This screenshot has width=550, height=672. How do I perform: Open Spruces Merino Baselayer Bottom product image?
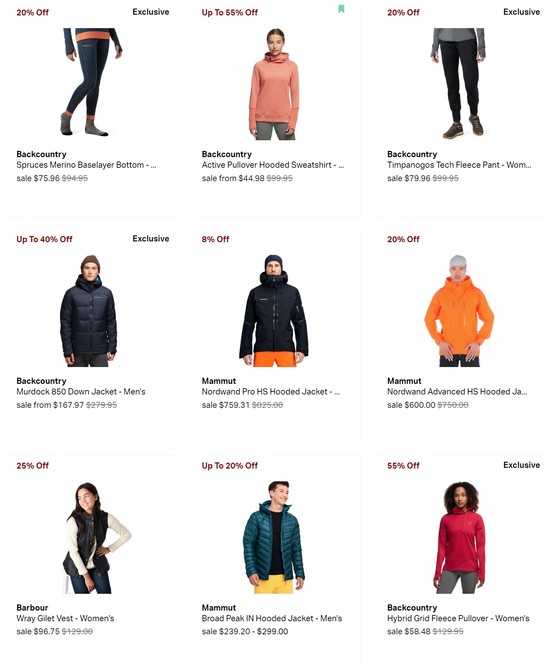pos(88,82)
